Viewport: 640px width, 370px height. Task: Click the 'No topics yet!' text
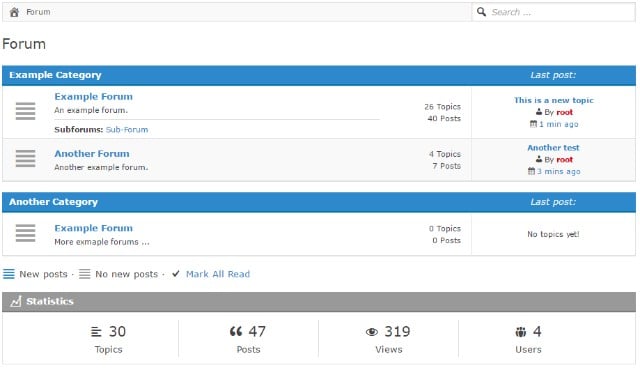553,234
